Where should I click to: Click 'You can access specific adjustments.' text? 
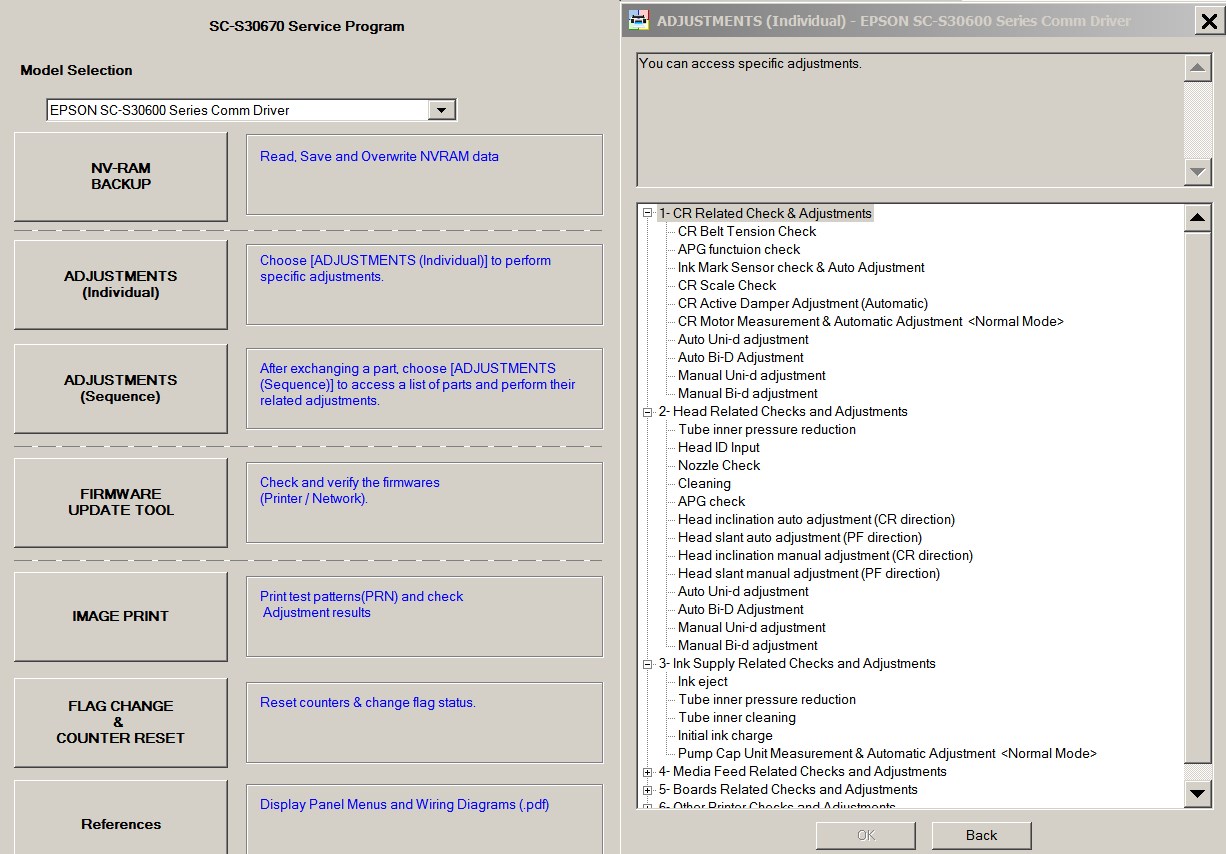pyautogui.click(x=750, y=63)
